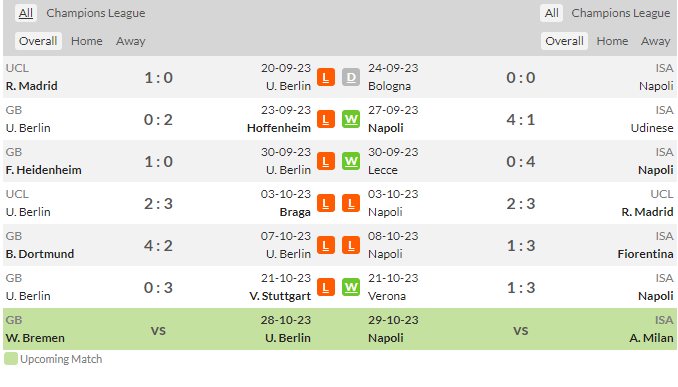
Task: Click the draw badge for Bologna vs Napoli
Action: pos(351,77)
